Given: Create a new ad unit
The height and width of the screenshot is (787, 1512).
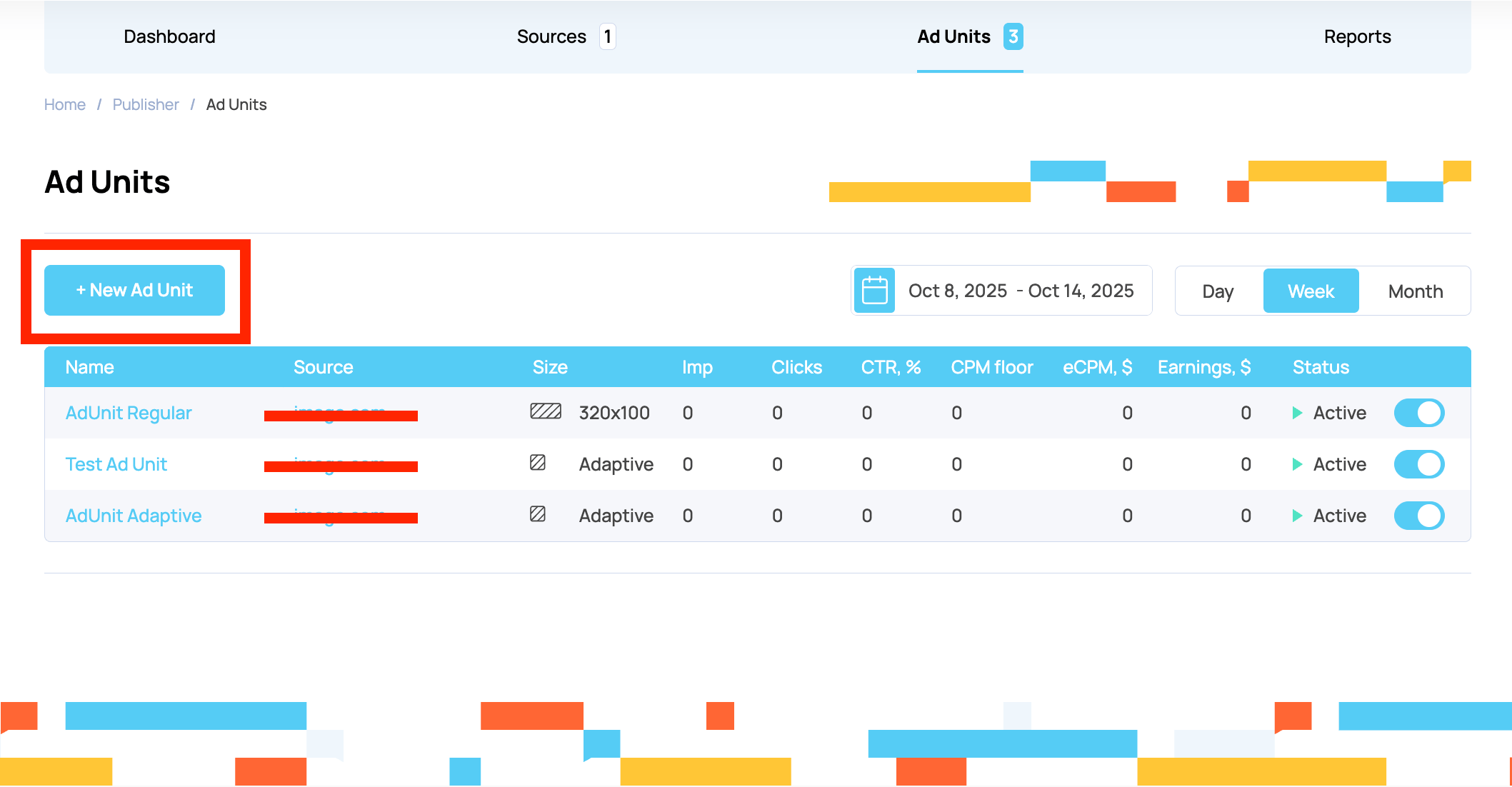Looking at the screenshot, I should [x=134, y=290].
